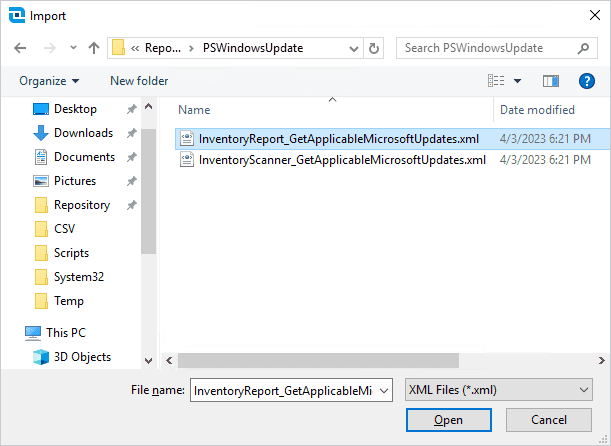Go back with the left arrow
This screenshot has height=446, width=611.
coord(20,48)
